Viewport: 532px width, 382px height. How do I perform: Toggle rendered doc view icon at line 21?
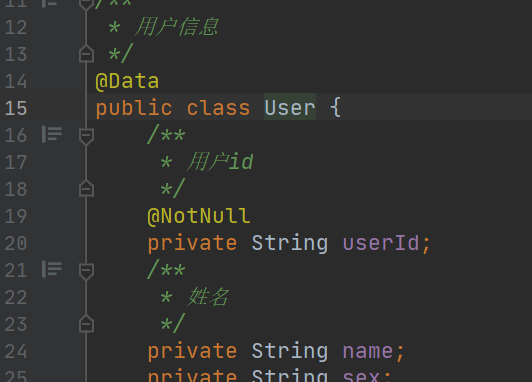click(x=52, y=270)
